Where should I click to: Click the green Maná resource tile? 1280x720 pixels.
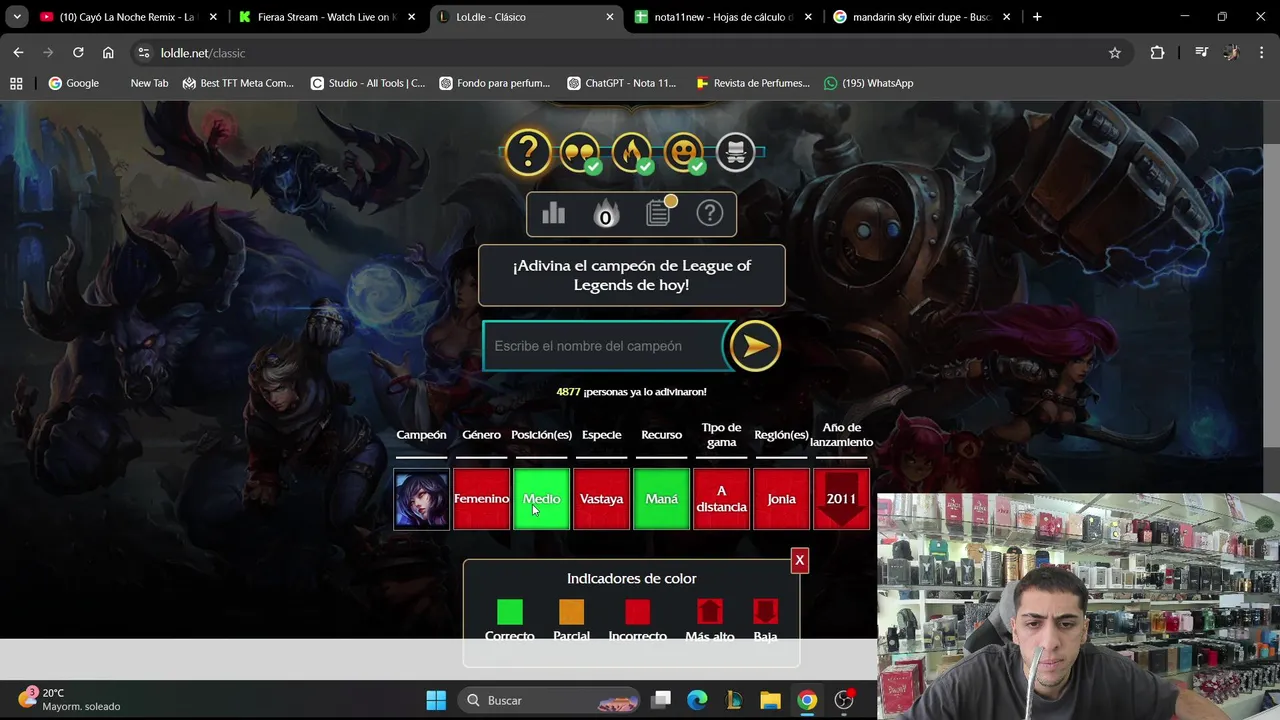(x=662, y=499)
